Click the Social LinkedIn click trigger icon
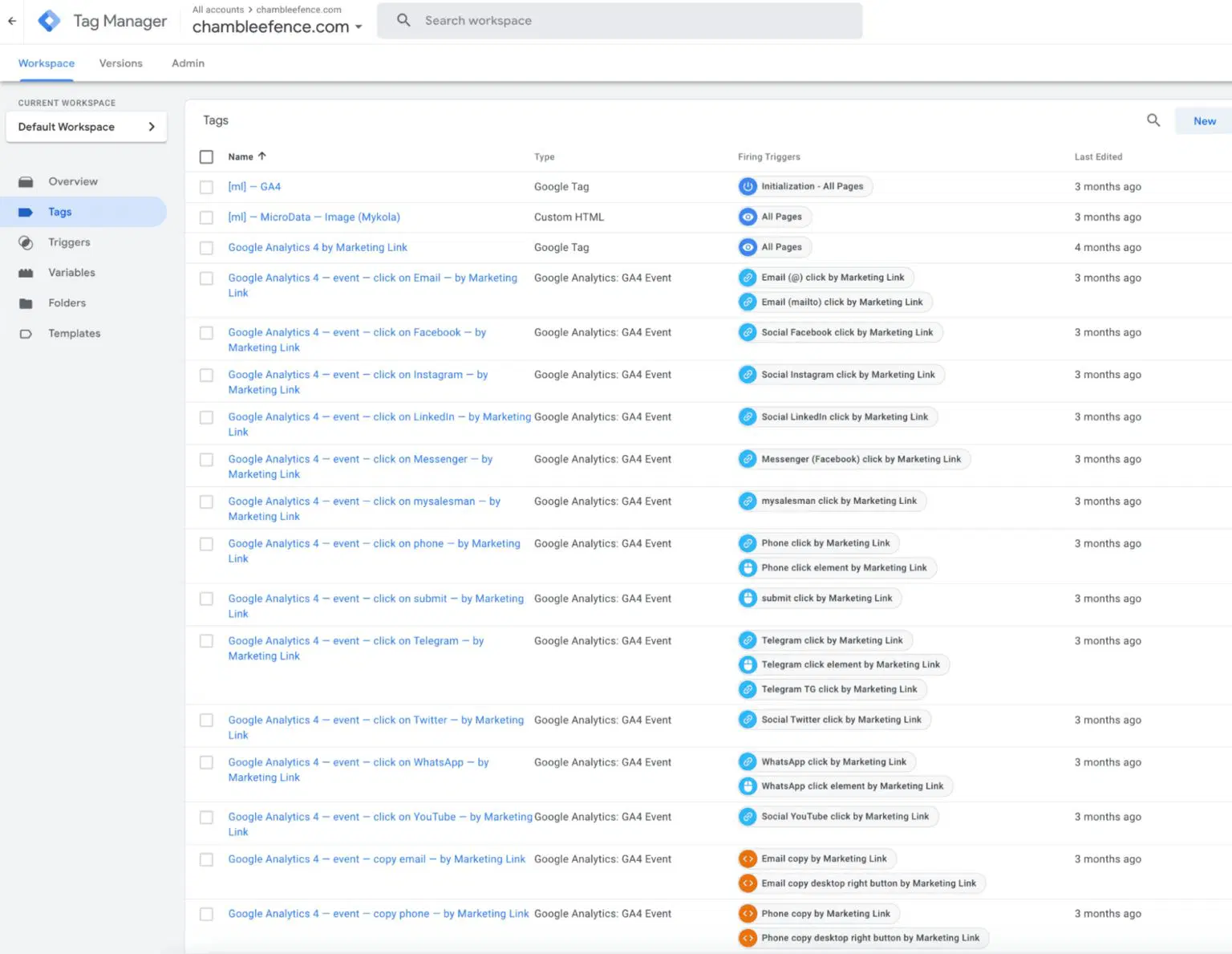 click(x=748, y=416)
